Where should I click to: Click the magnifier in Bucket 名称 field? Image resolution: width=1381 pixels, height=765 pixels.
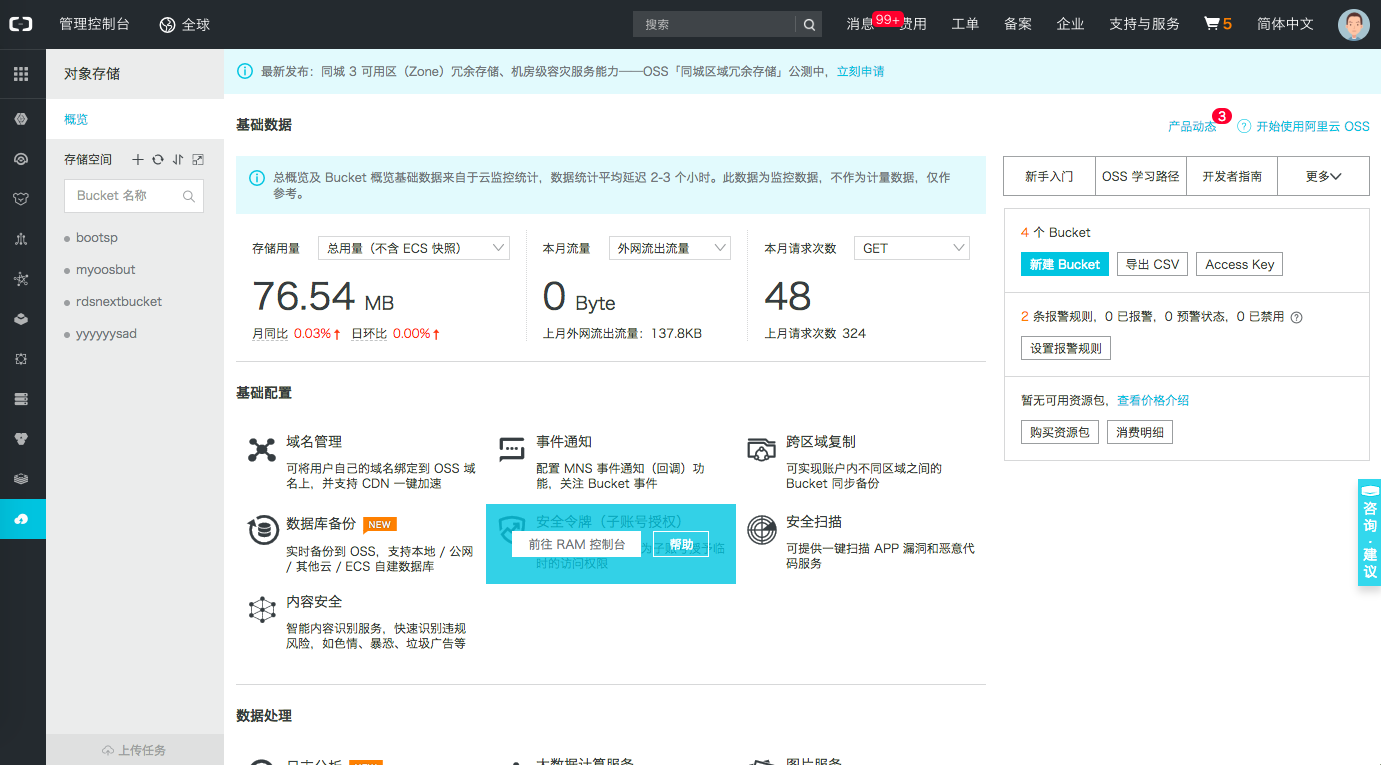tap(189, 196)
